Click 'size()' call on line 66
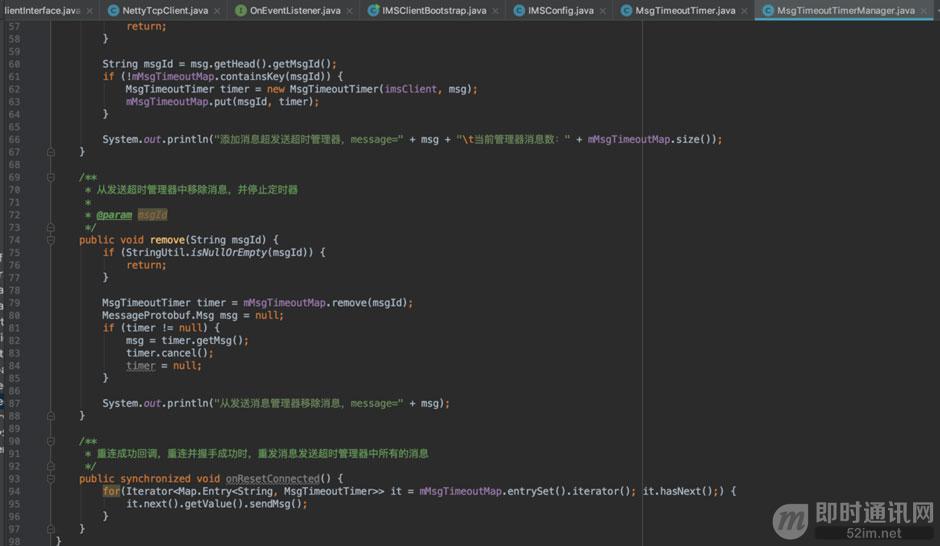Image resolution: width=940 pixels, height=546 pixels. tap(694, 139)
